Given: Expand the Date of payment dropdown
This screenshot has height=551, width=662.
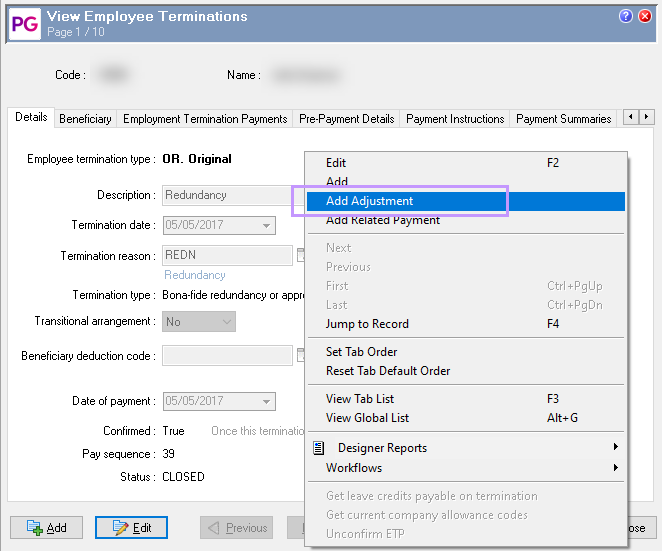Looking at the screenshot, I should coord(267,402).
